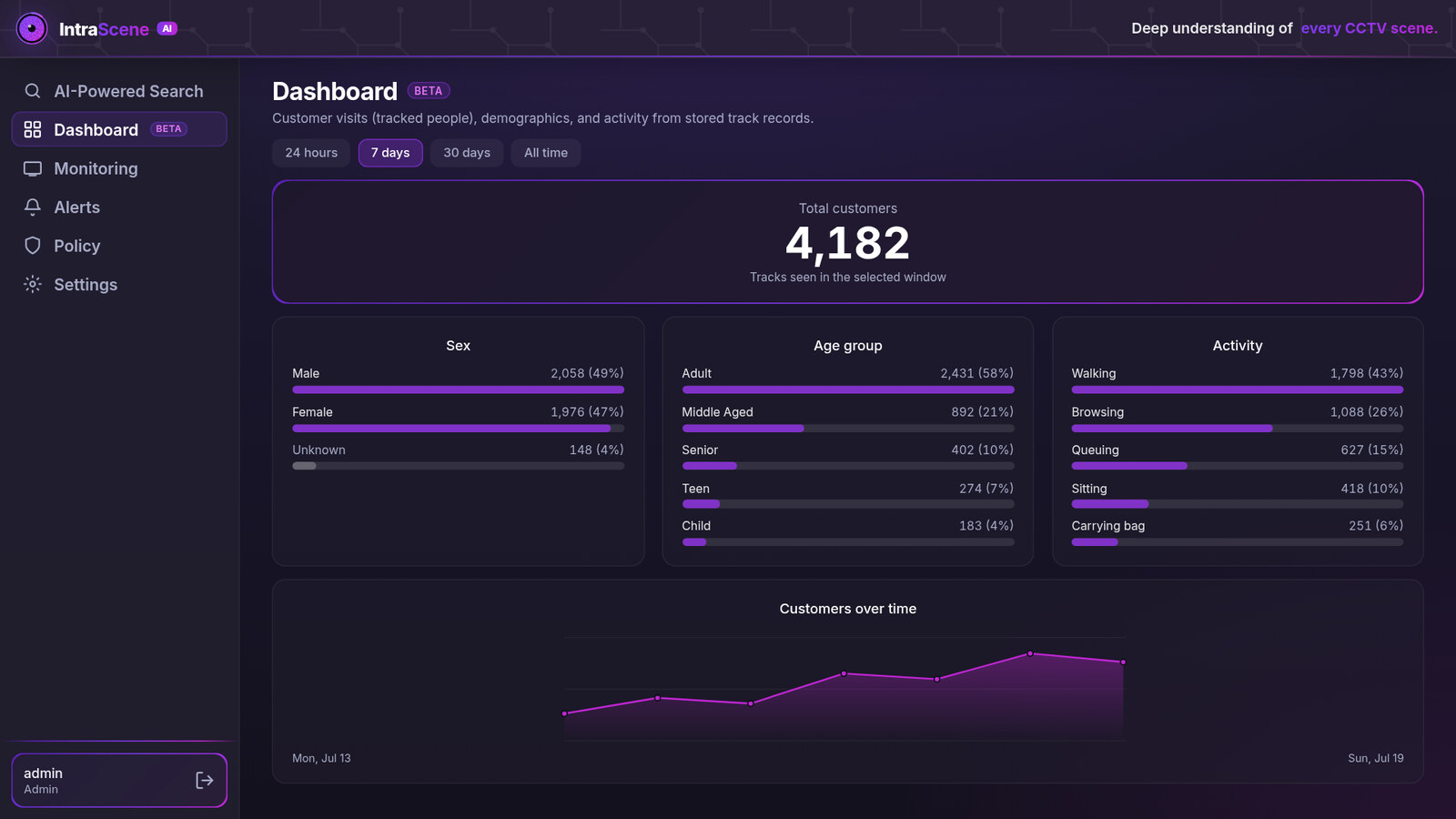This screenshot has height=819, width=1456.
Task: Click the IntraScene eye logo icon
Action: (x=32, y=28)
